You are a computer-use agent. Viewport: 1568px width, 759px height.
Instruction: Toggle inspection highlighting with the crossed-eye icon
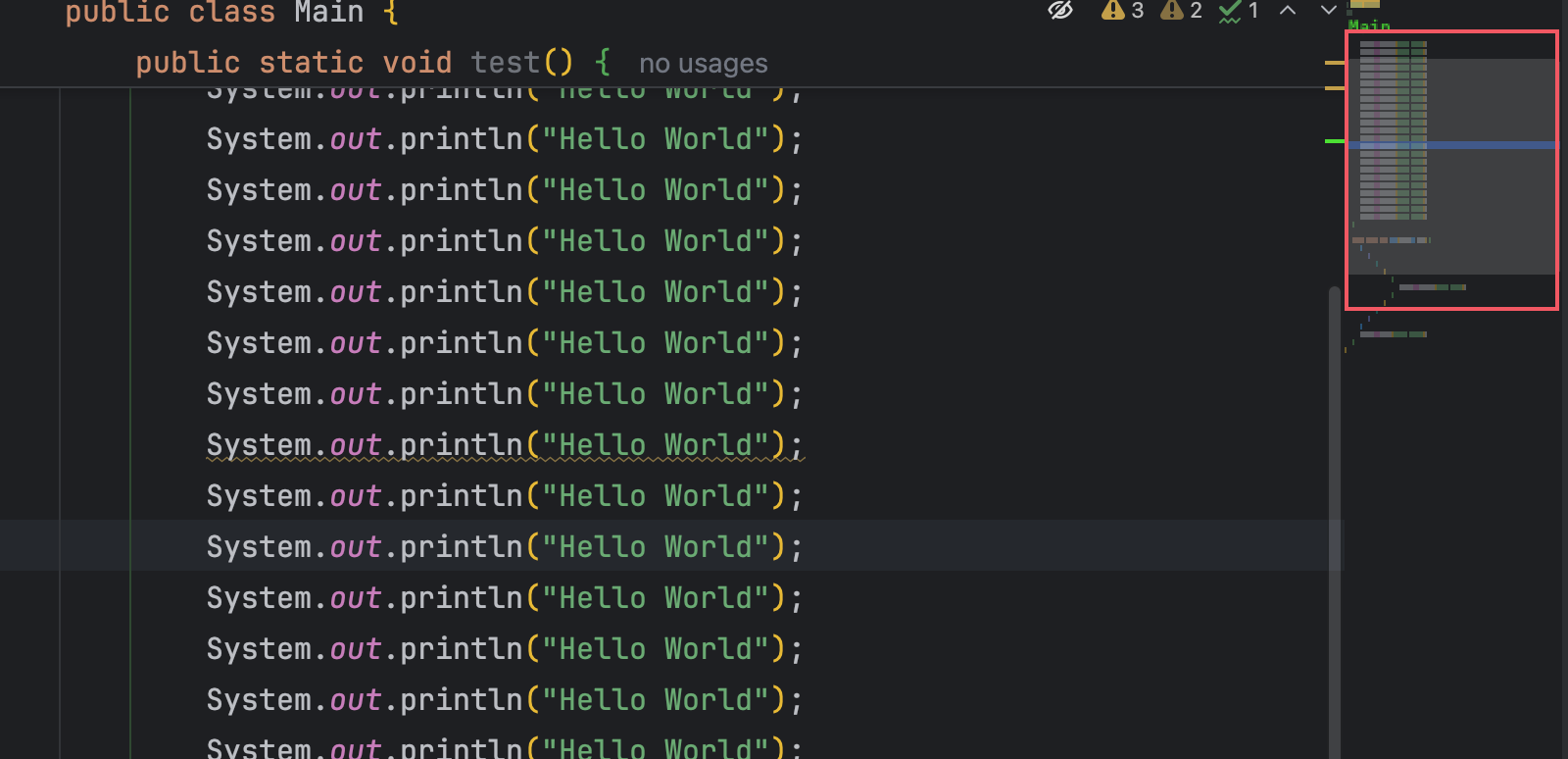point(1060,11)
